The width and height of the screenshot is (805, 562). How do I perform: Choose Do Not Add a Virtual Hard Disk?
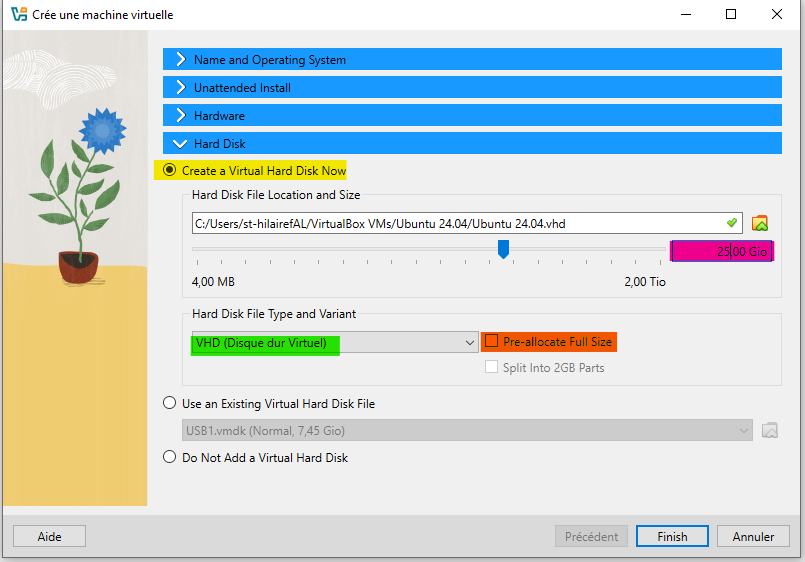pyautogui.click(x=169, y=458)
